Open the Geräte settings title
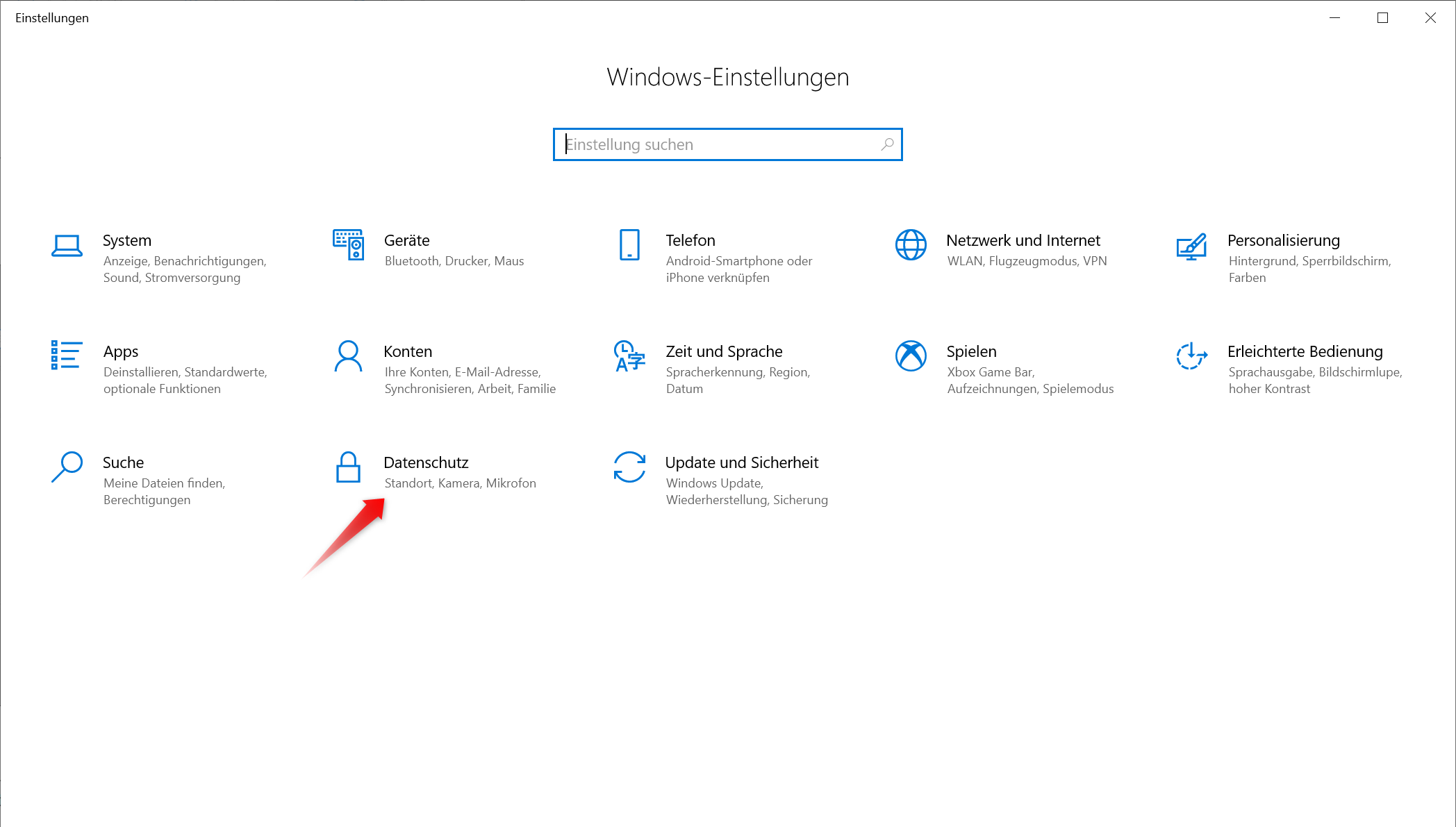Viewport: 1456px width, 827px height. [x=407, y=240]
